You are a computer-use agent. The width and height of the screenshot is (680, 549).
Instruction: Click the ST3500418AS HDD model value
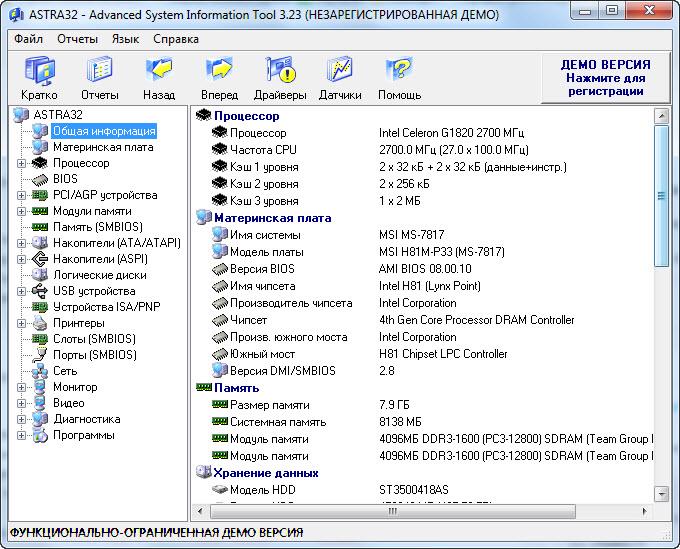click(414, 490)
